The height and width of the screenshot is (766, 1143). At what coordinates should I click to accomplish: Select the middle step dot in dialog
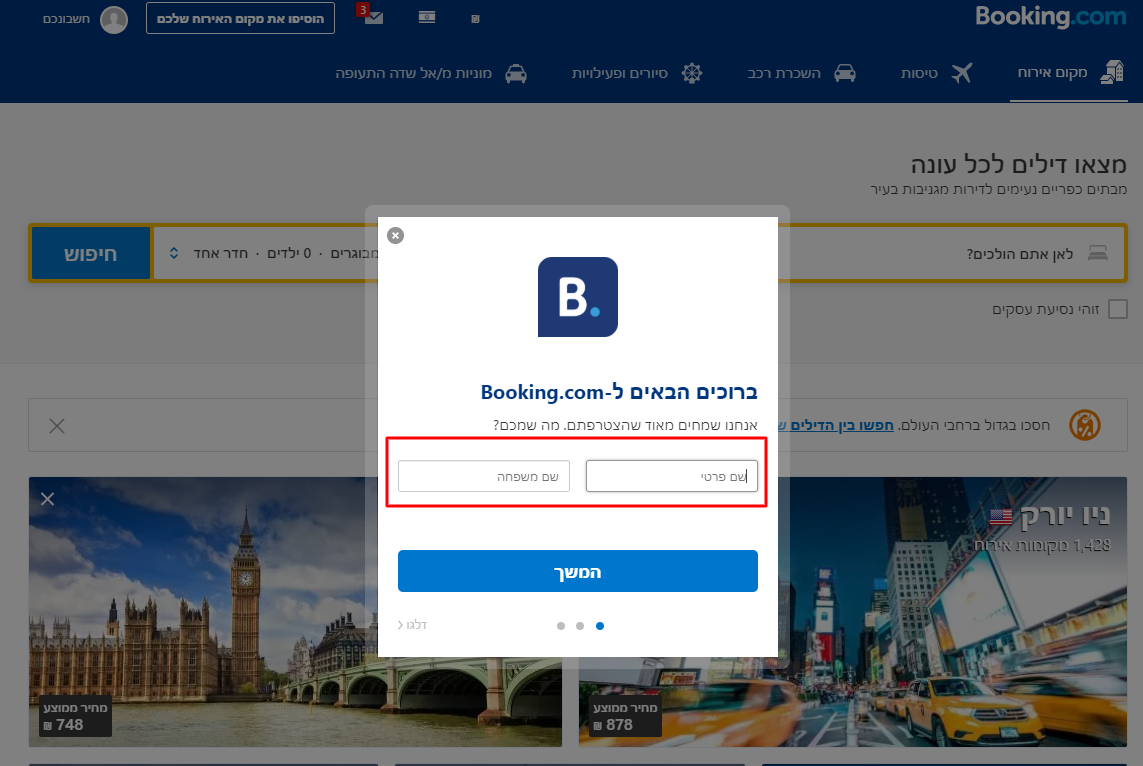(580, 625)
